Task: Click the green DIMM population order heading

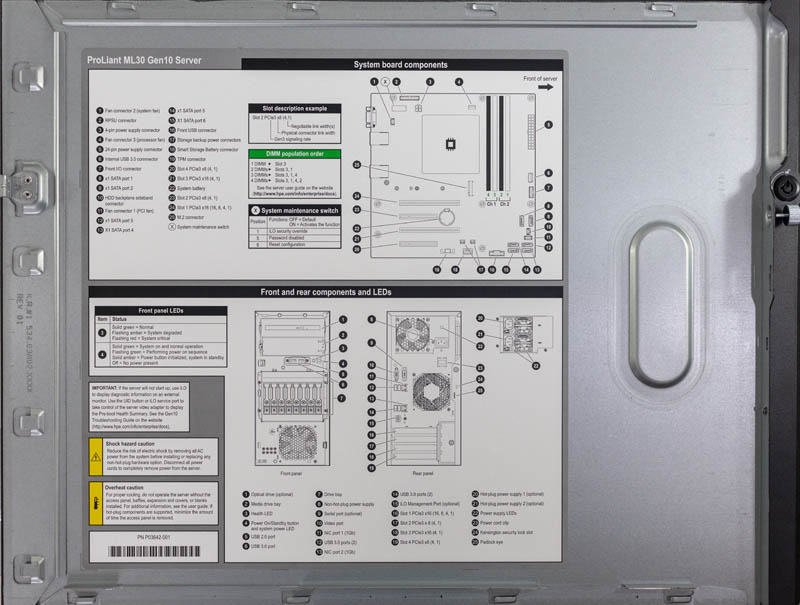Action: tap(294, 154)
